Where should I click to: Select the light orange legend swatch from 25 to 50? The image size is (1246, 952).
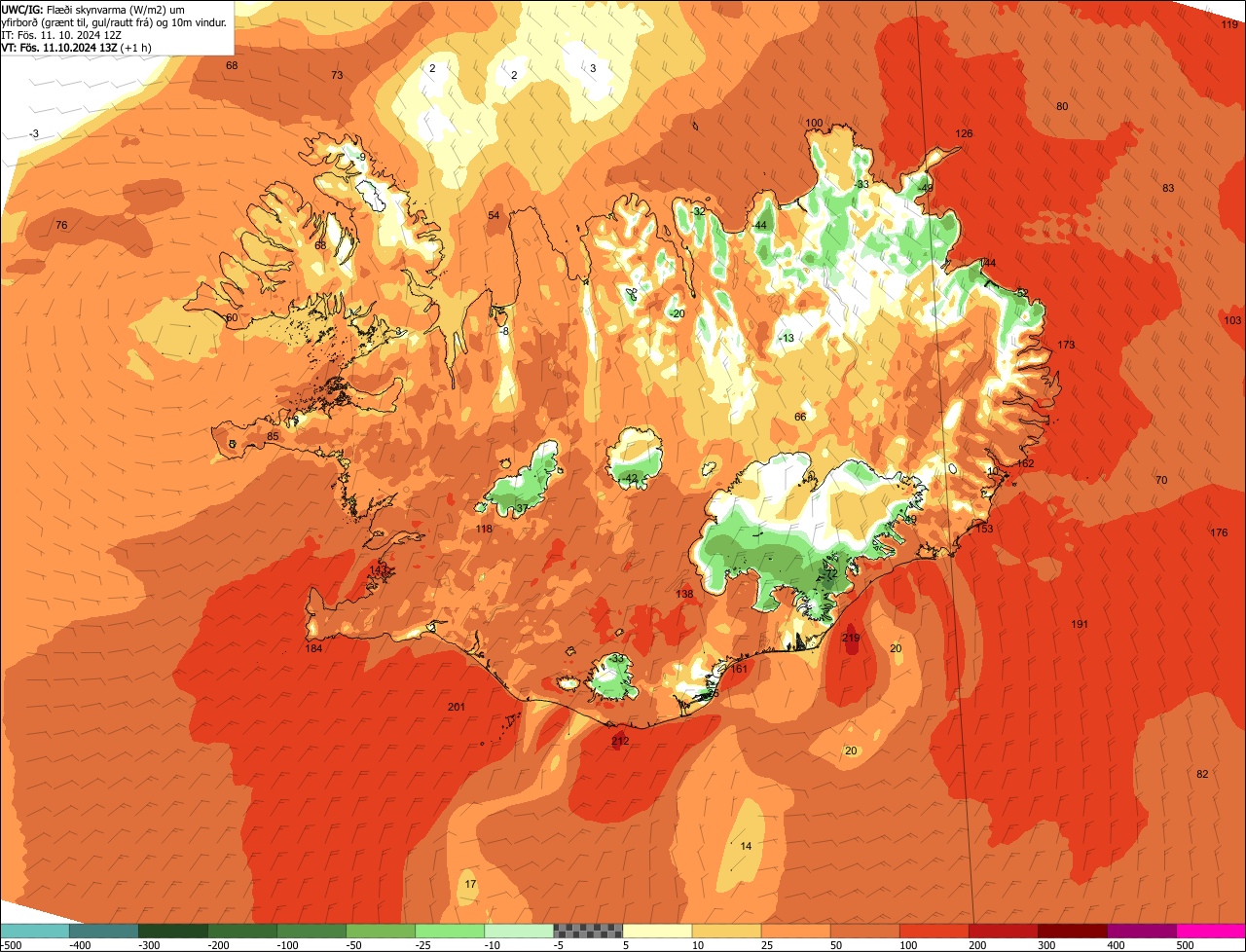(x=796, y=931)
